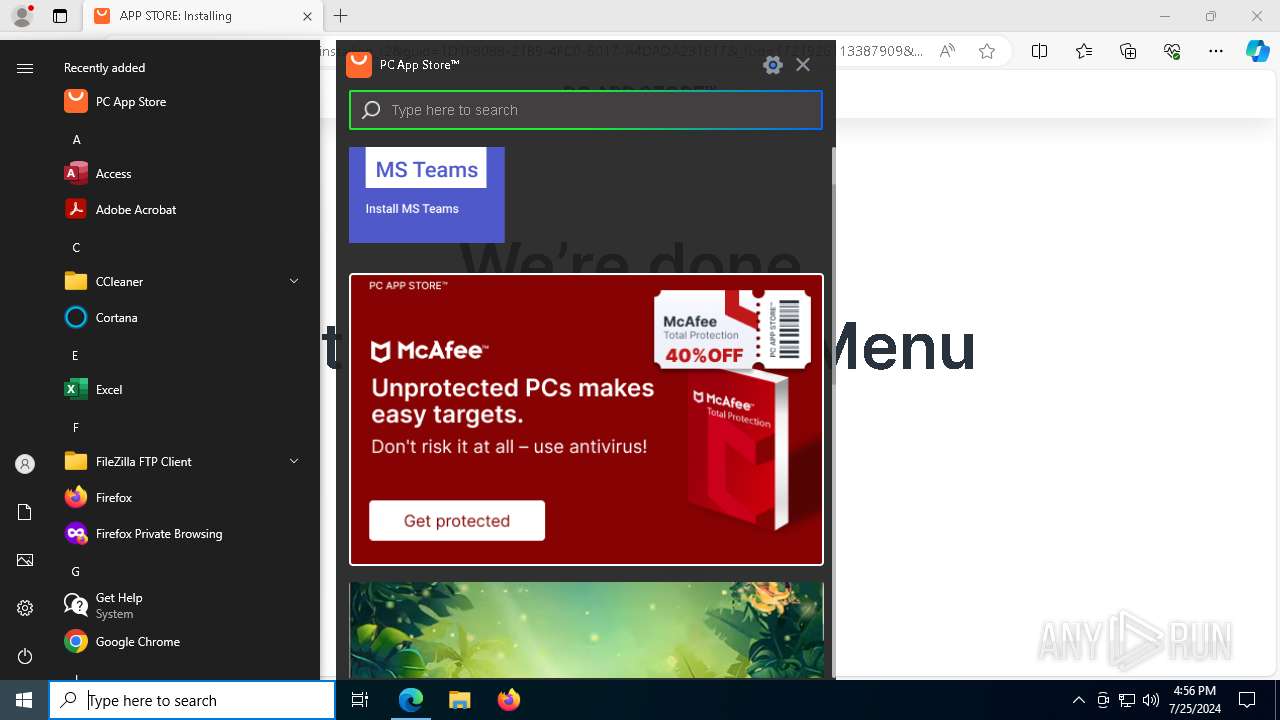
Task: Open the taskbar clock and date
Action: (x=1194, y=700)
